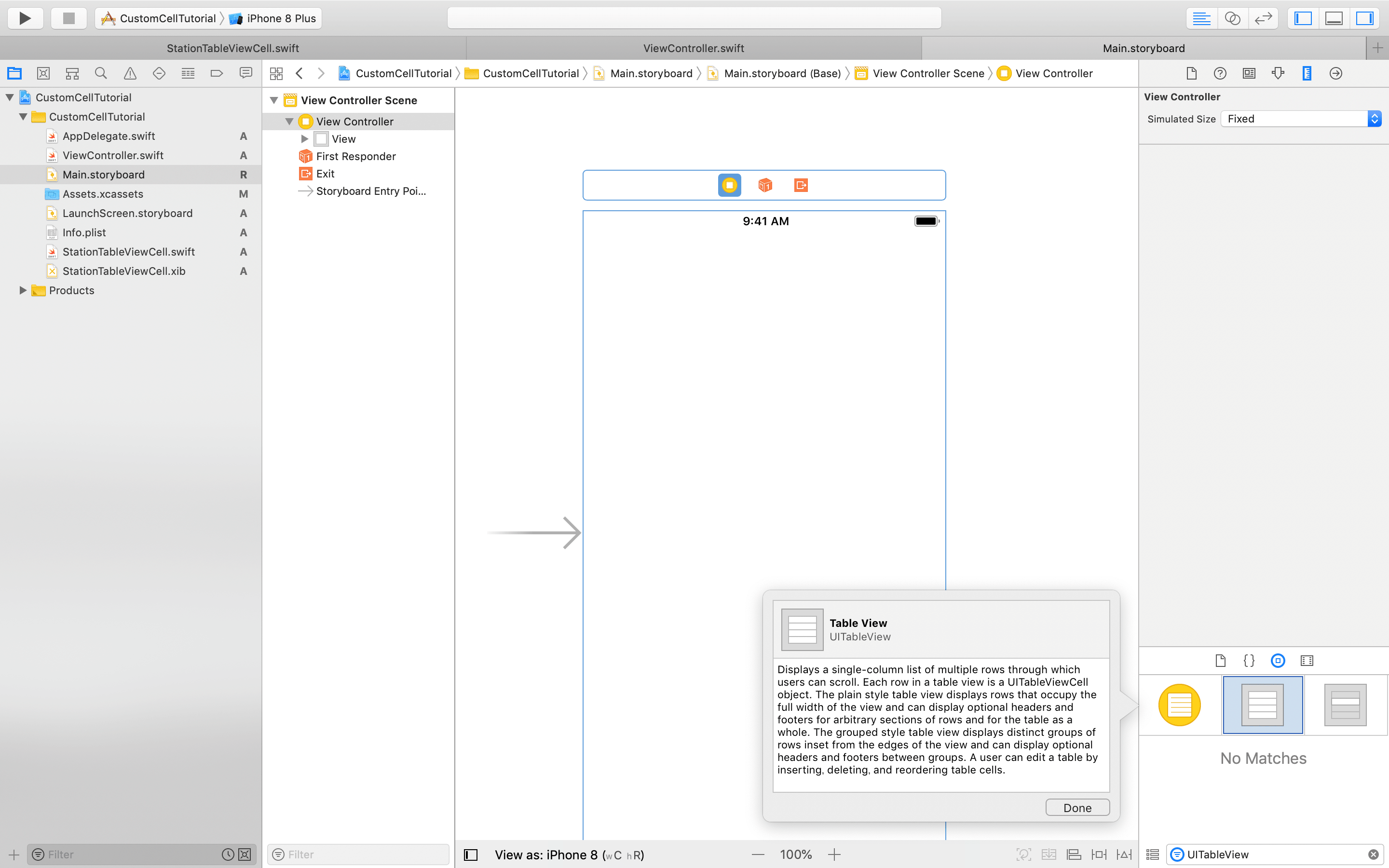The height and width of the screenshot is (868, 1389).
Task: Toggle the Debug area panel visibility
Action: tap(1334, 18)
